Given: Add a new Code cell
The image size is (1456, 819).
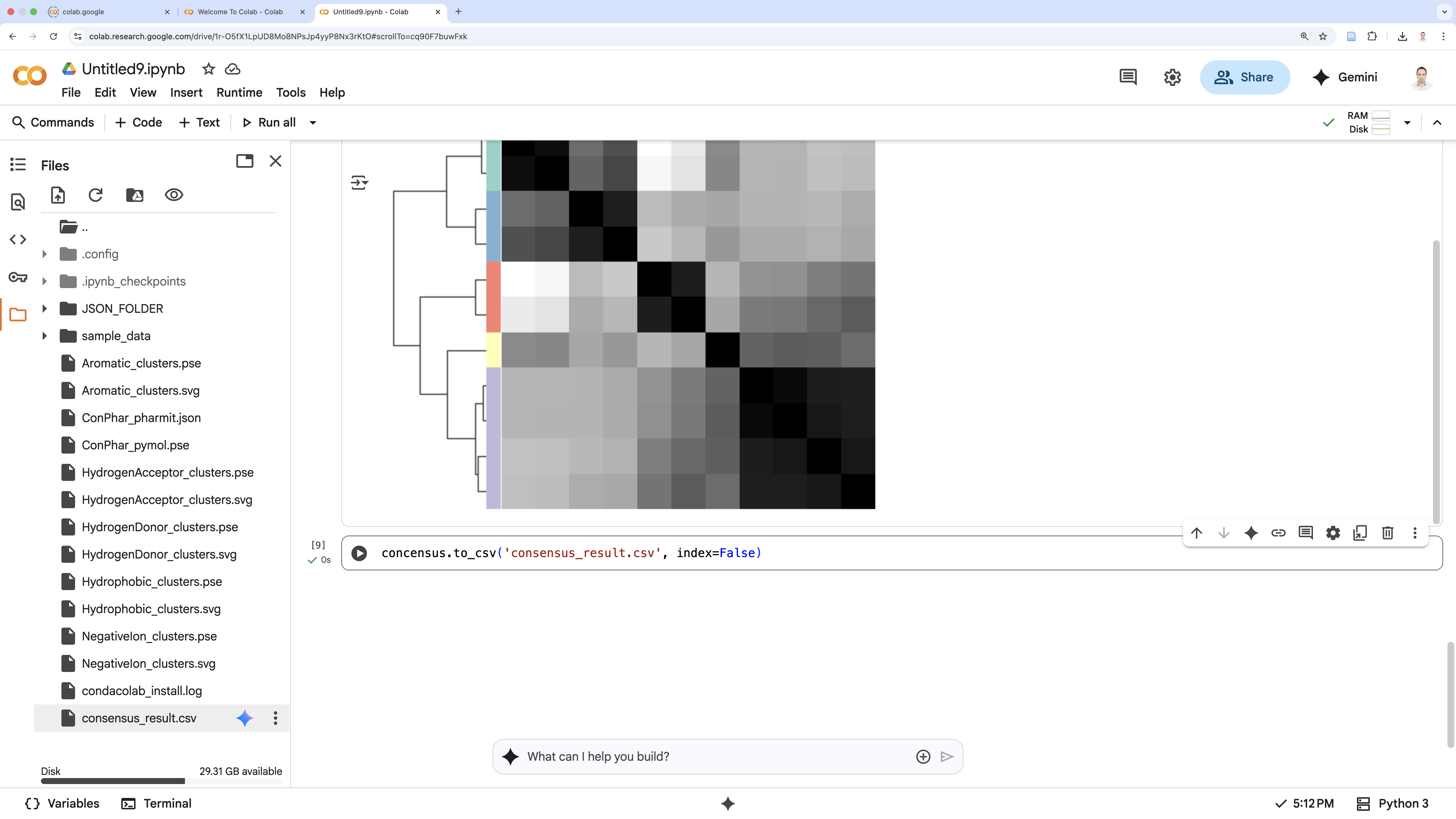Looking at the screenshot, I should point(138,123).
